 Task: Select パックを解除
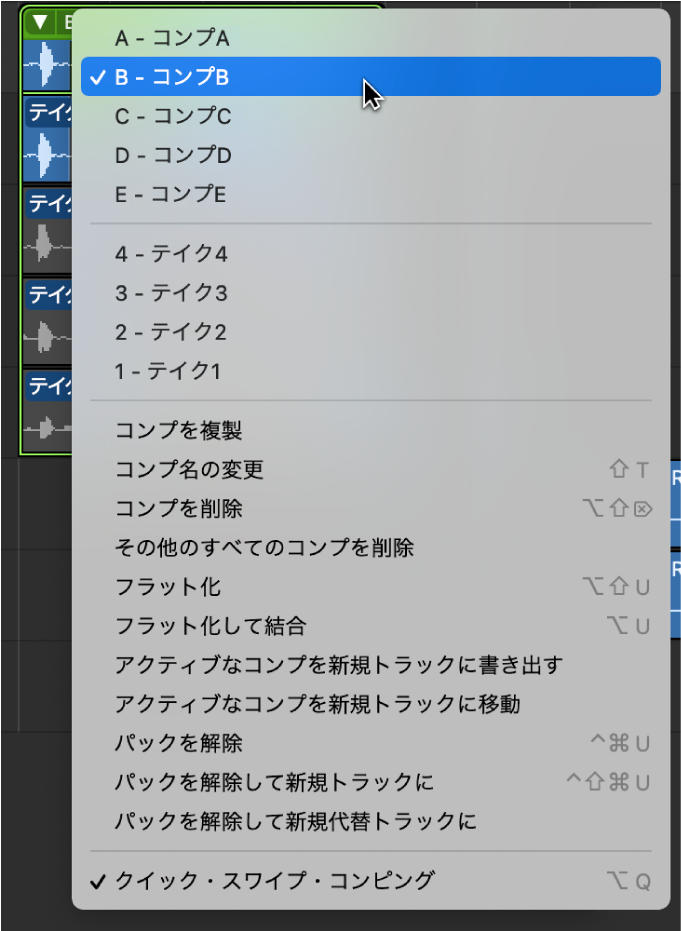370,743
